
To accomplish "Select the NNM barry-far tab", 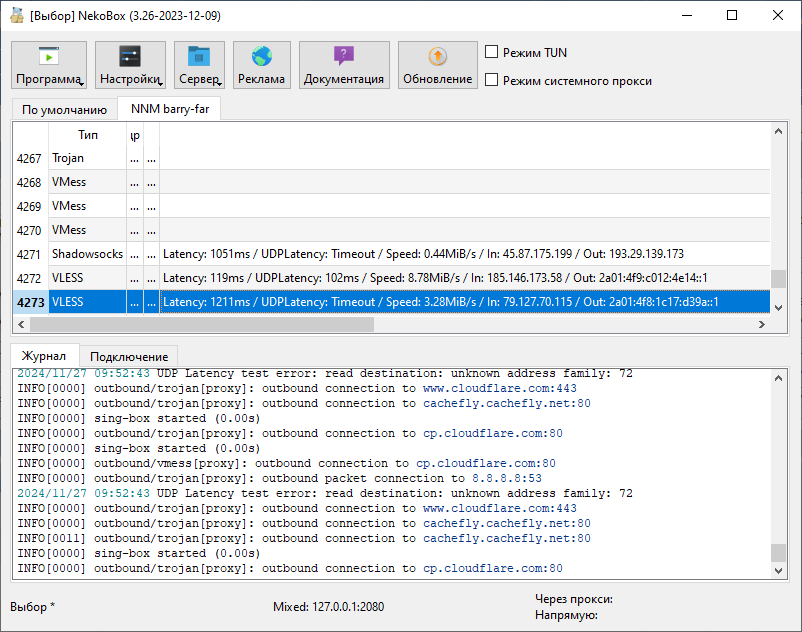I will (168, 110).
